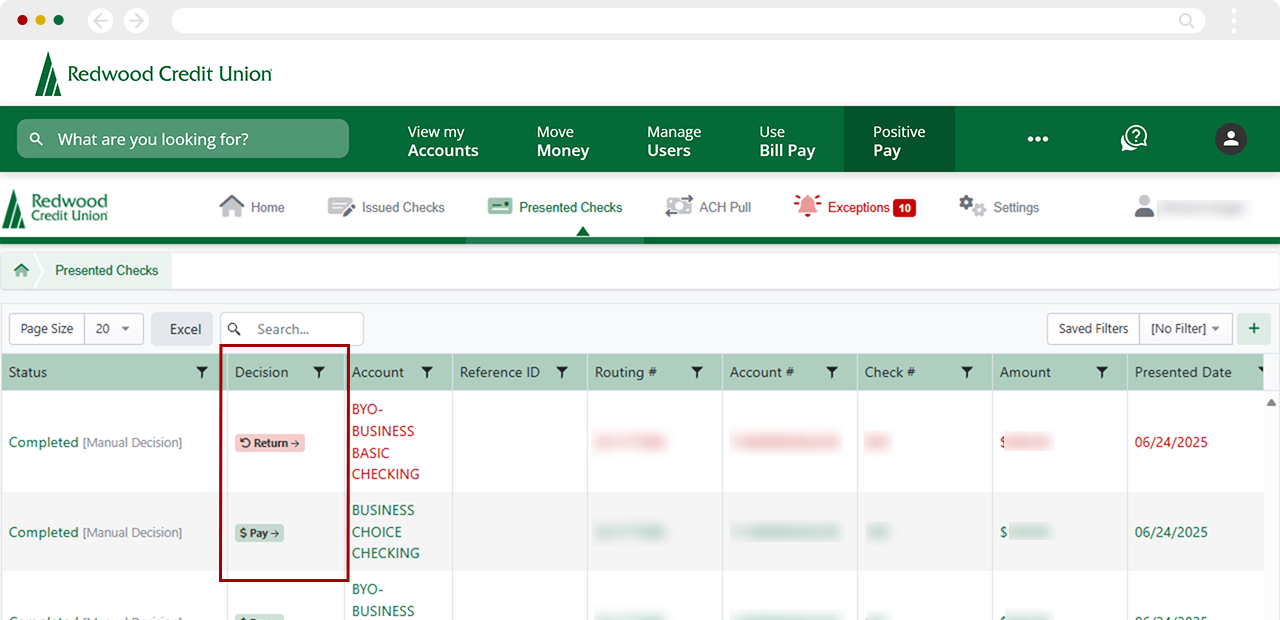The height and width of the screenshot is (620, 1280).
Task: Open the Settings tab
Action: [x=999, y=207]
